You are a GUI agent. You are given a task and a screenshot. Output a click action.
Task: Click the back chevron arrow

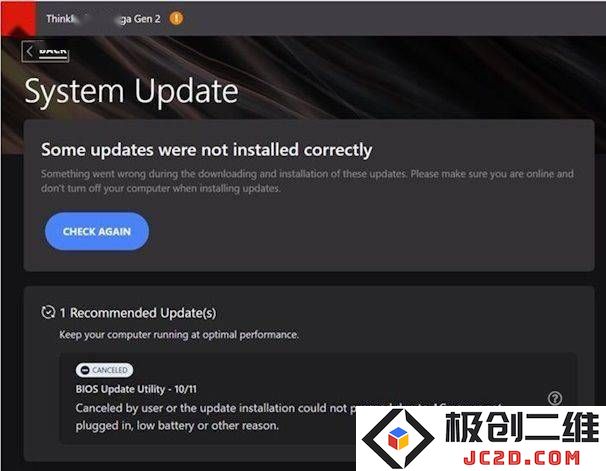pos(29,51)
